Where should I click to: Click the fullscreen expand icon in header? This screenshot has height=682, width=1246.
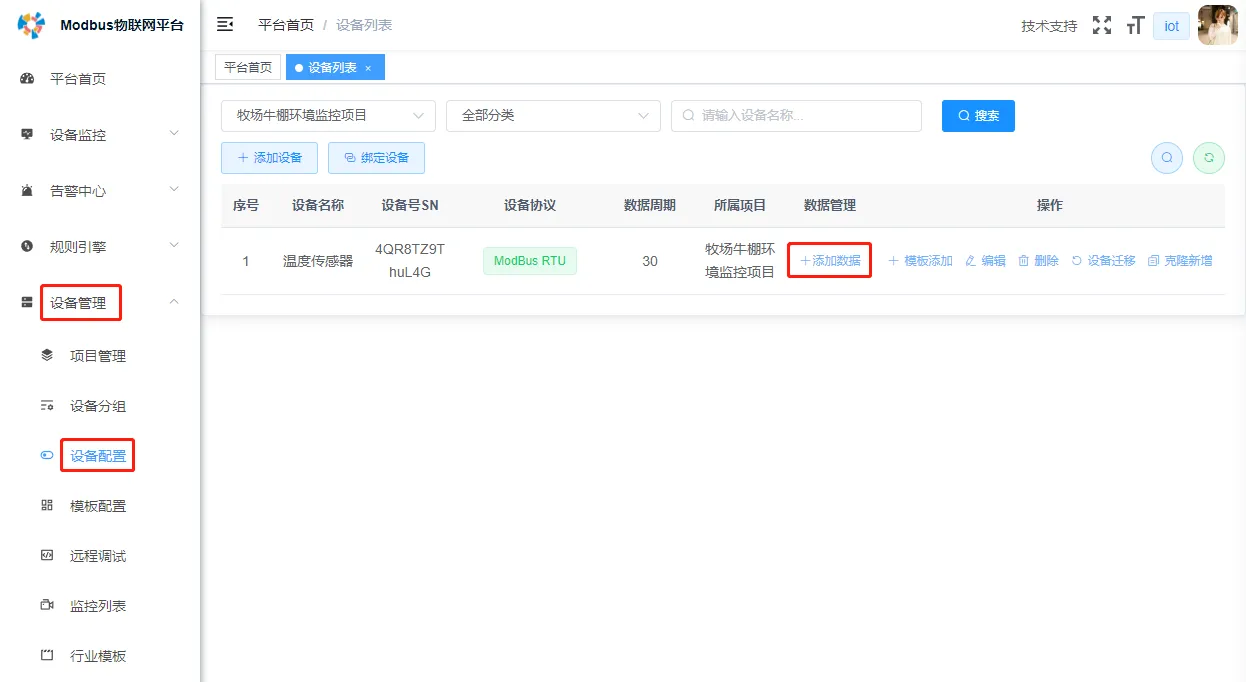tap(1102, 25)
